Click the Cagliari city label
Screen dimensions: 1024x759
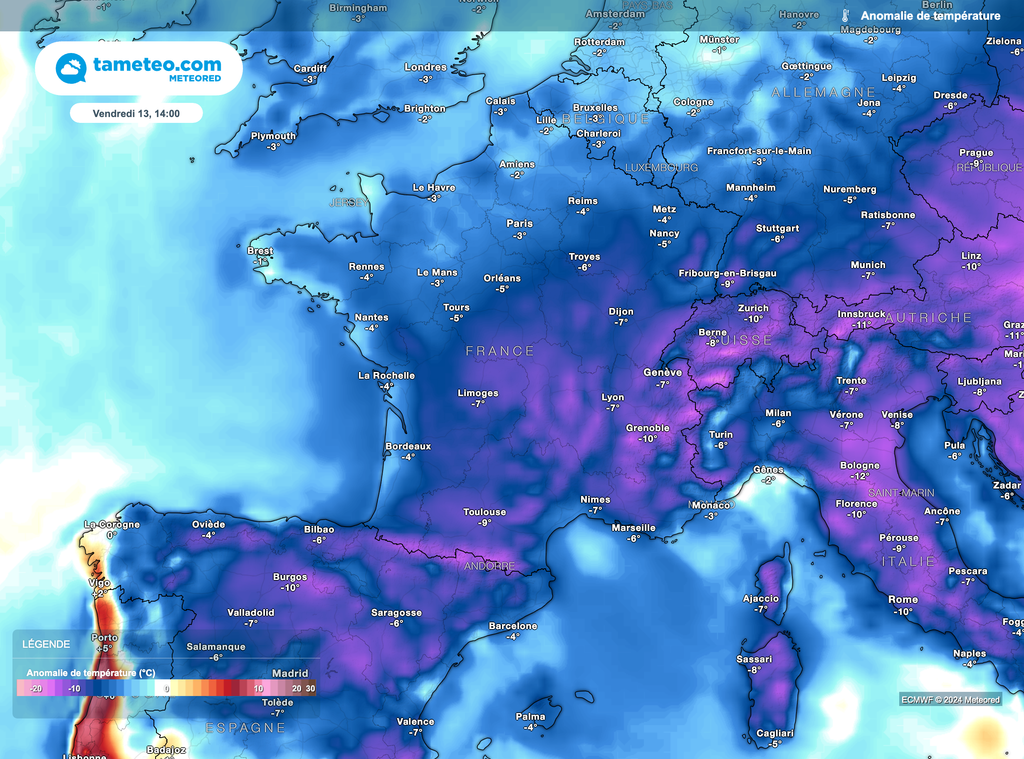(775, 733)
